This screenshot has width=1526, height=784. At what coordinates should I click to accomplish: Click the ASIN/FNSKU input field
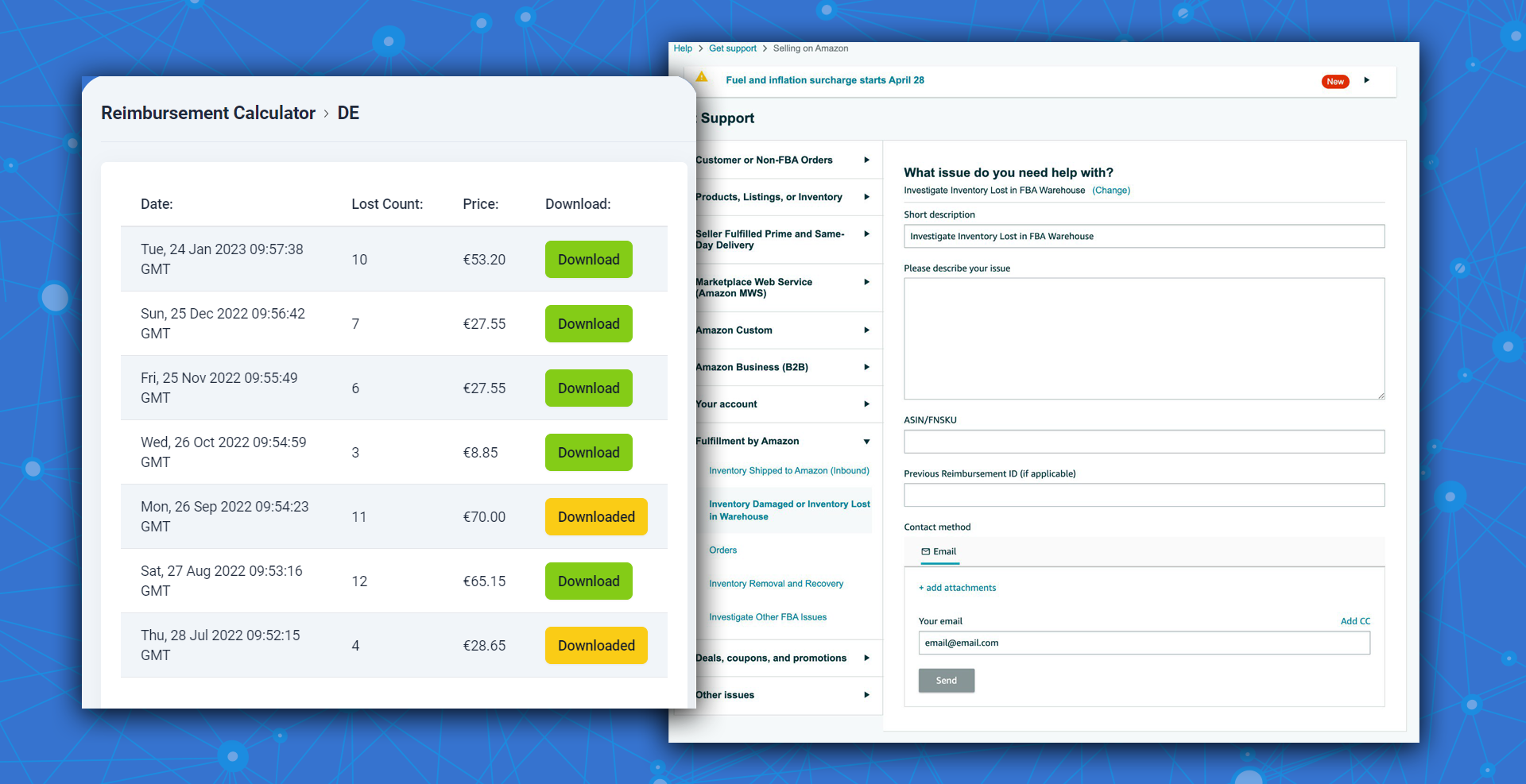[x=1143, y=441]
